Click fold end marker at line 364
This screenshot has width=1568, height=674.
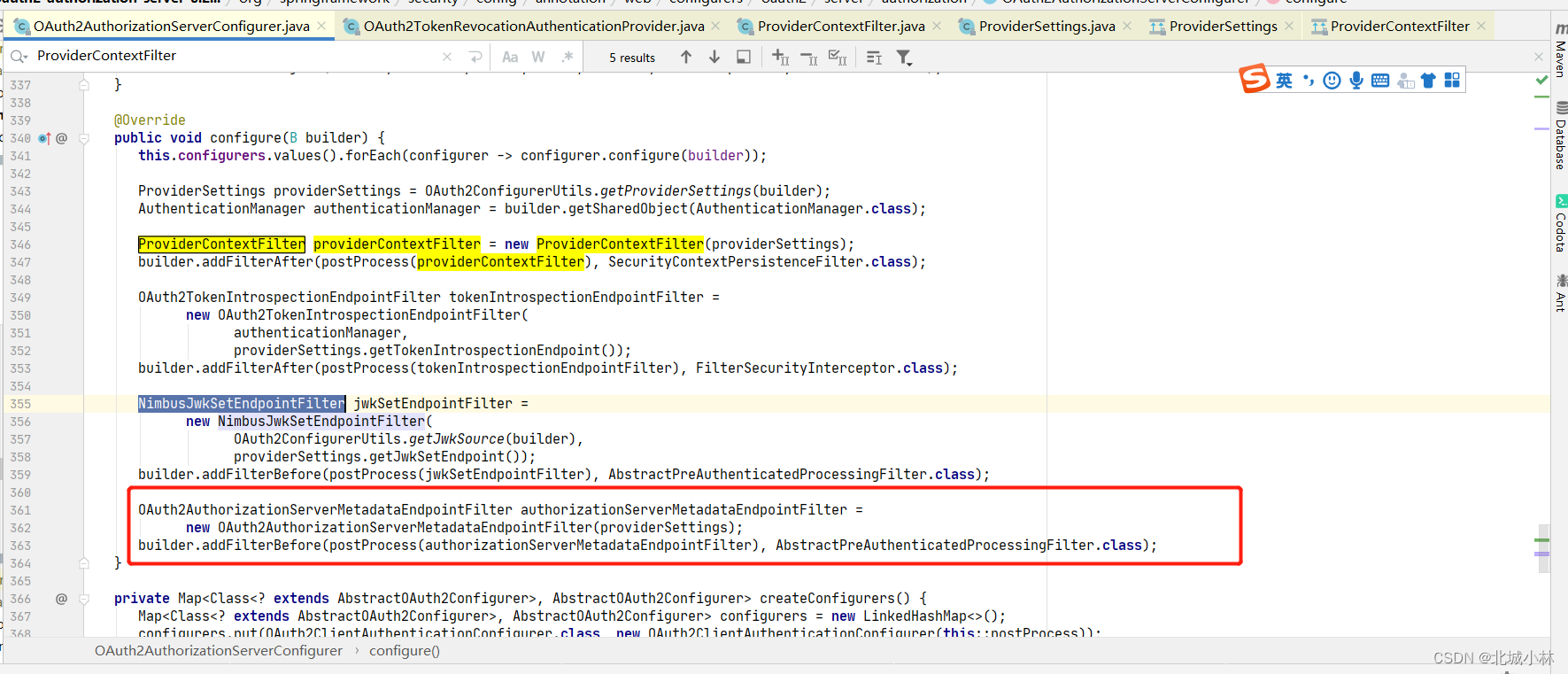(x=84, y=563)
